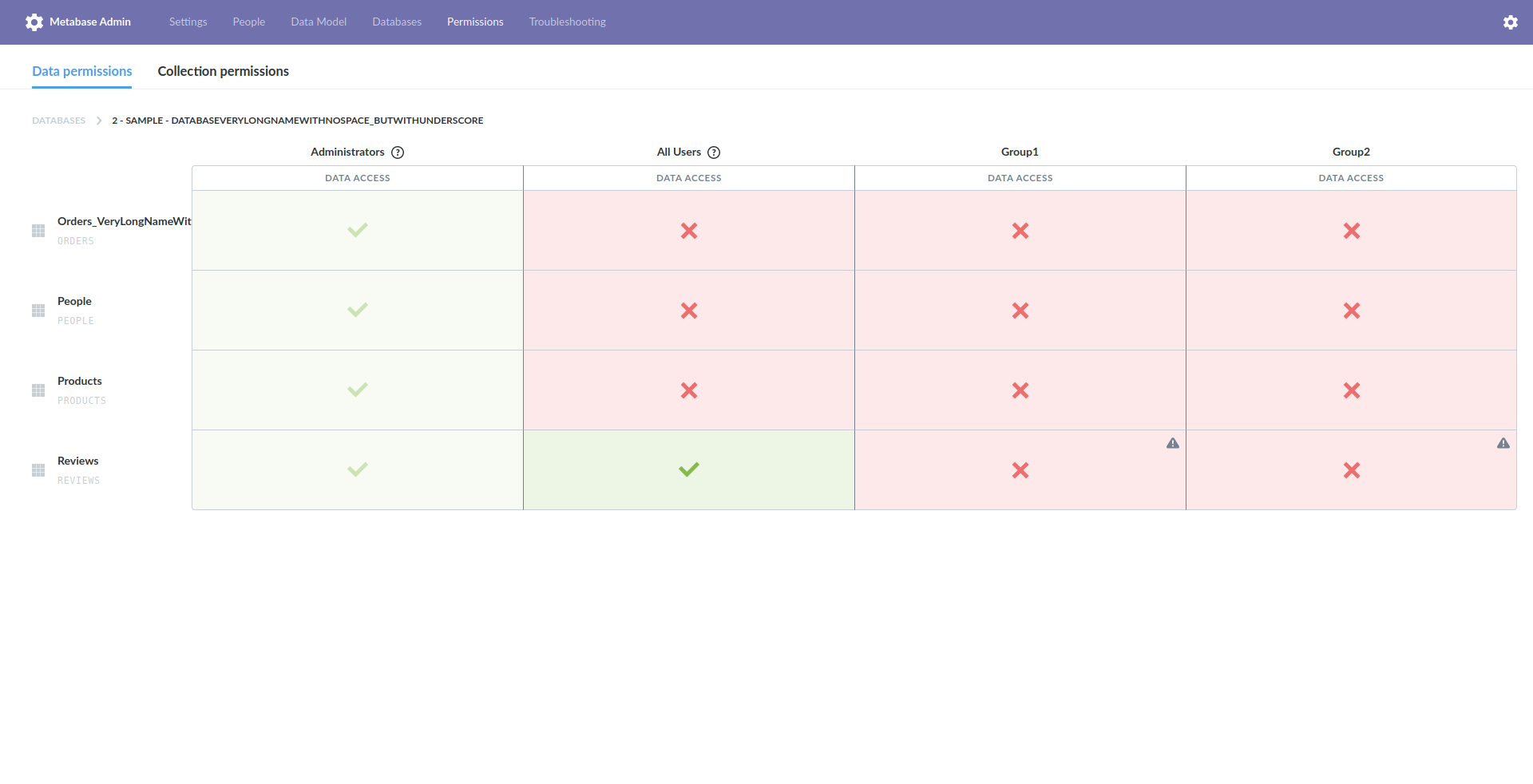Toggle All Users access to Reviews
Viewport: 1533px width, 784px height.
tap(688, 469)
